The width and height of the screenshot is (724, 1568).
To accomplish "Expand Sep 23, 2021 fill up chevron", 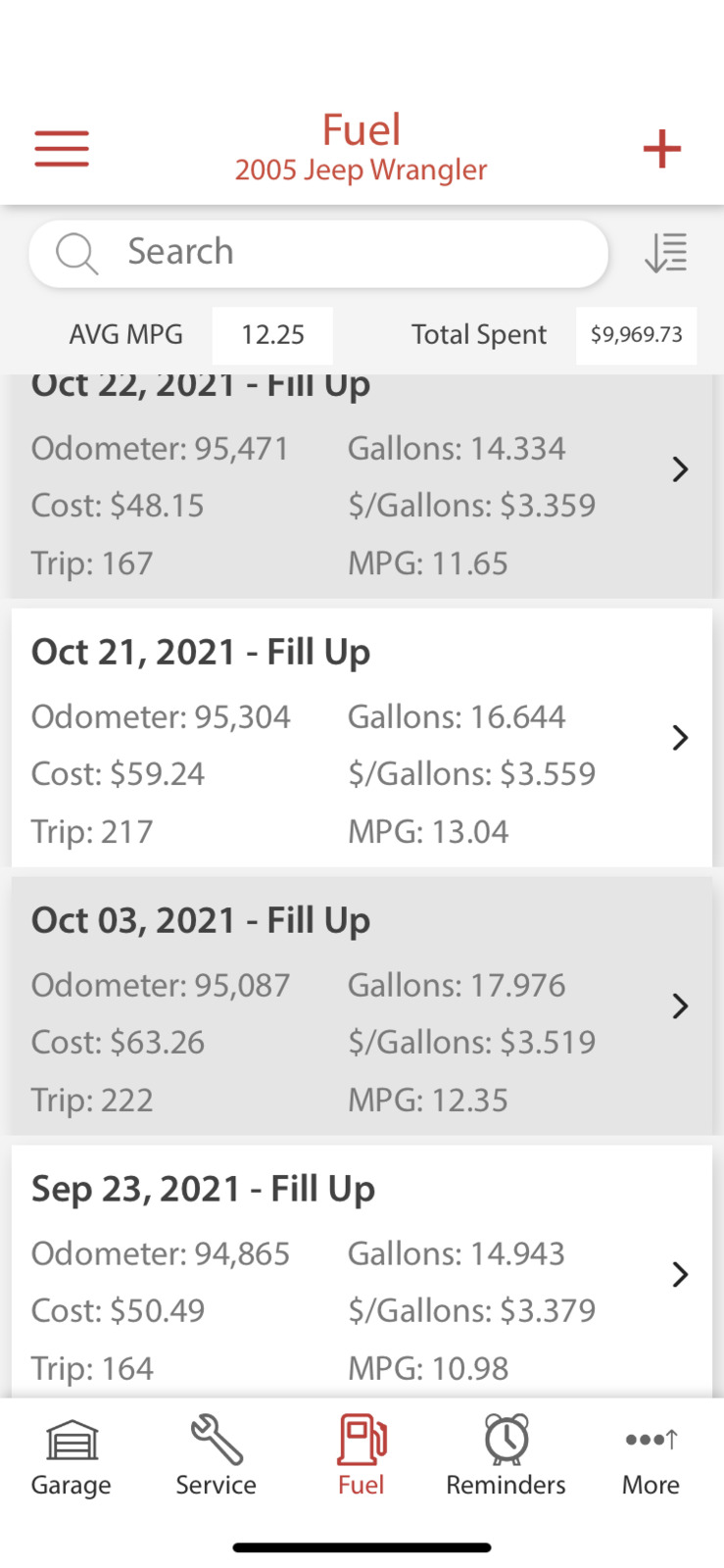I will pos(680,1274).
